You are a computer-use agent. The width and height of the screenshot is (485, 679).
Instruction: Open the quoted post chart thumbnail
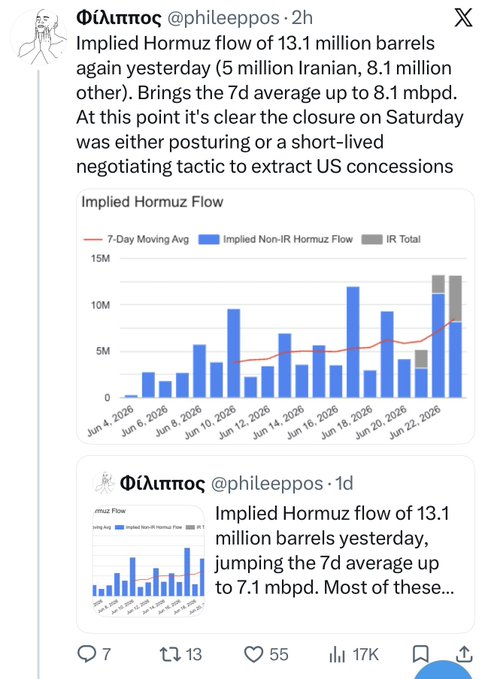coord(149,560)
